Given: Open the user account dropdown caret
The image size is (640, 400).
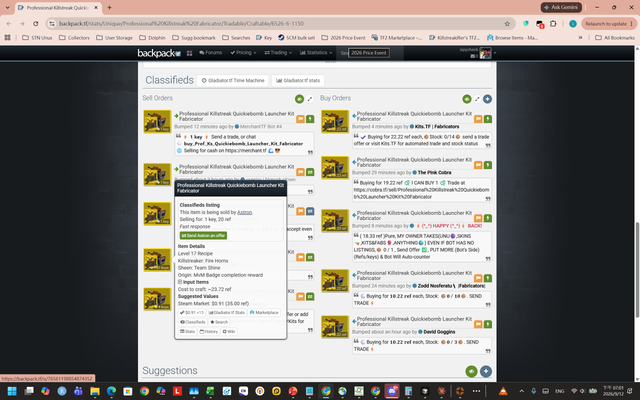Looking at the screenshot, I should pos(495,53).
